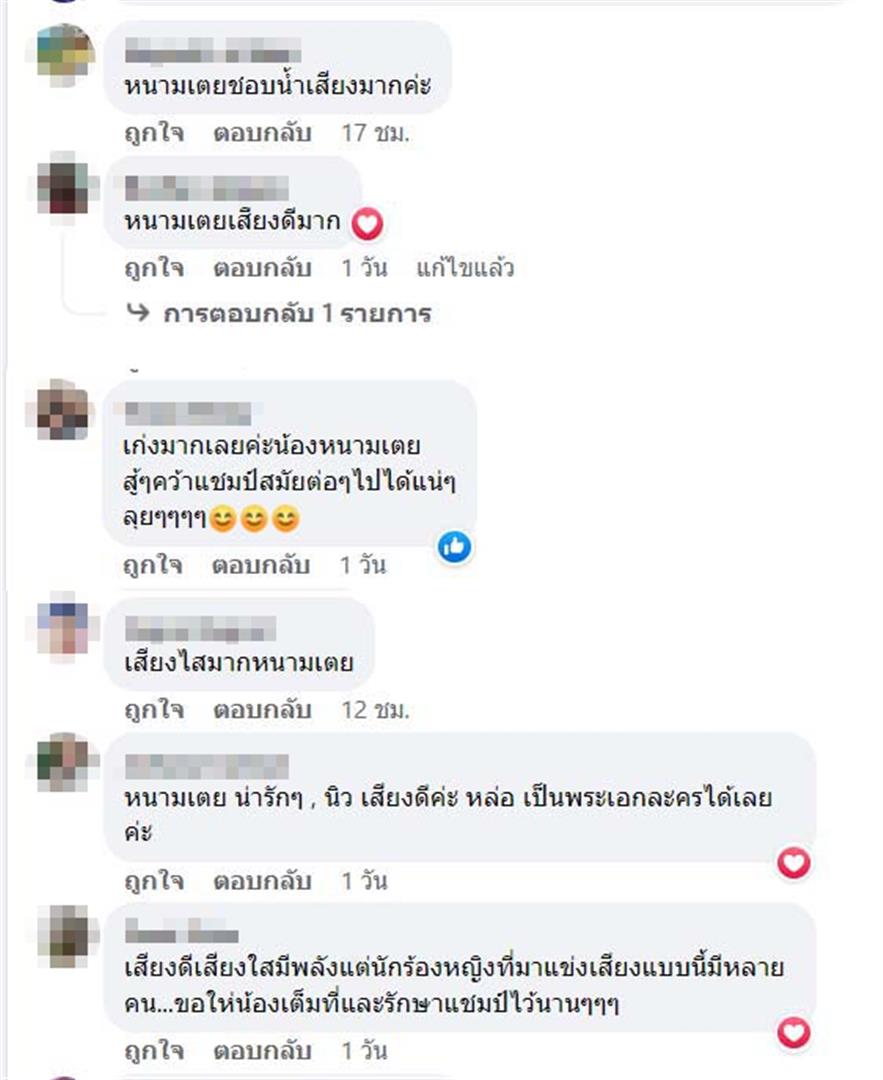Viewport: 883px width, 1080px height.
Task: Open the first commenter's profile picture
Action: 65,54
